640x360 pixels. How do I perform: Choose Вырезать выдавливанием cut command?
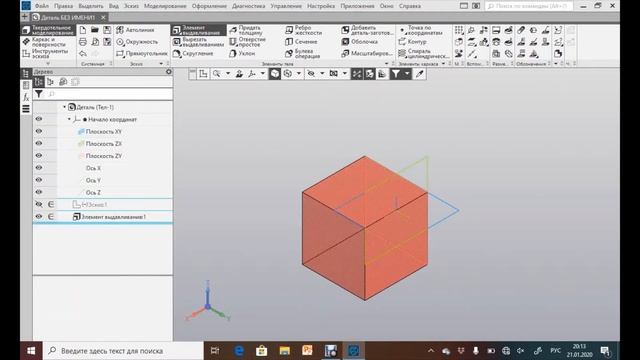pos(198,42)
